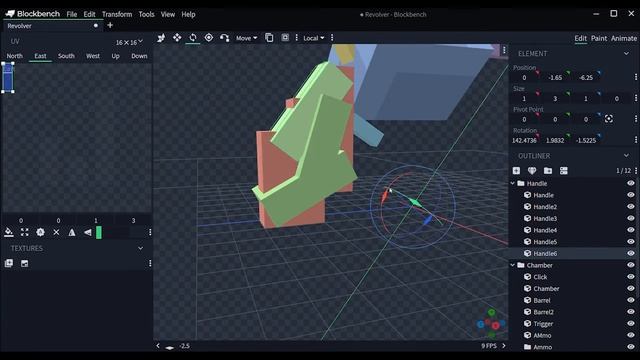Switch to Animate mode tab
Image resolution: width=640 pixels, height=360 pixels.
pyautogui.click(x=624, y=38)
